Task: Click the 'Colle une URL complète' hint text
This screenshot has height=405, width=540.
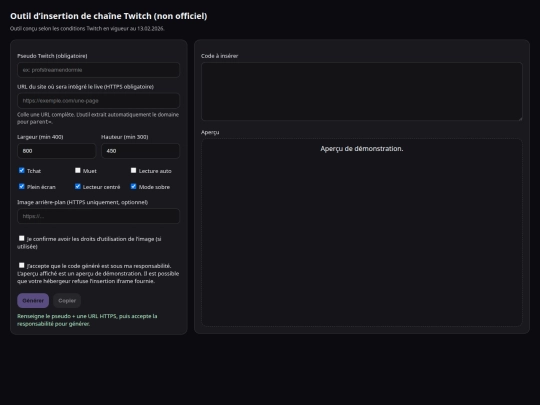Action: tap(98, 118)
